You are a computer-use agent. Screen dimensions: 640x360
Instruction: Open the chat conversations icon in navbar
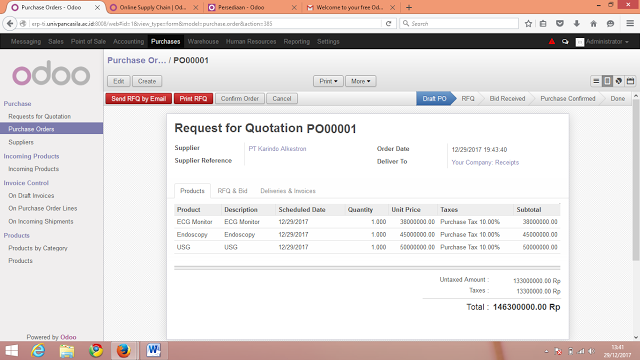tap(565, 42)
